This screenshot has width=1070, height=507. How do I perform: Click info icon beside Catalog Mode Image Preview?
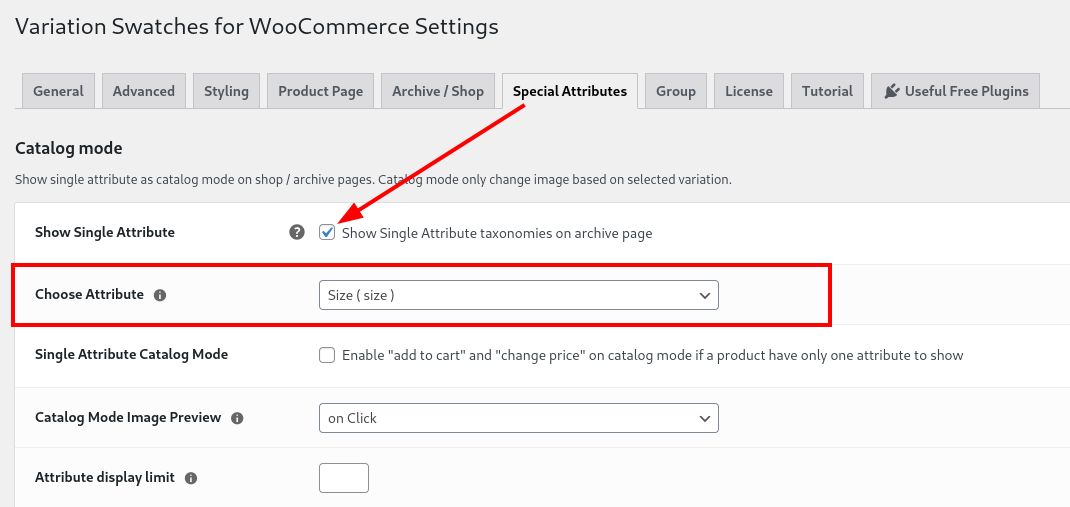point(237,418)
